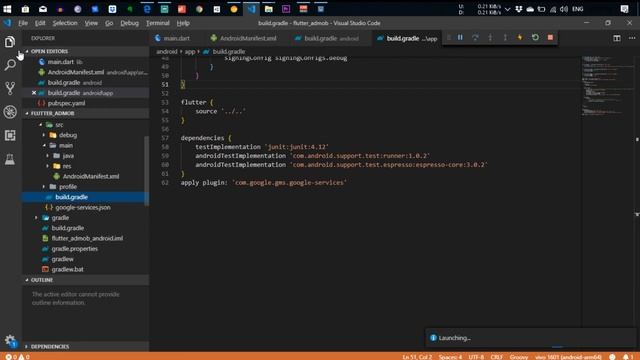This screenshot has width=640, height=360.
Task: Trigger Hot Reload lightning icon
Action: click(520, 38)
